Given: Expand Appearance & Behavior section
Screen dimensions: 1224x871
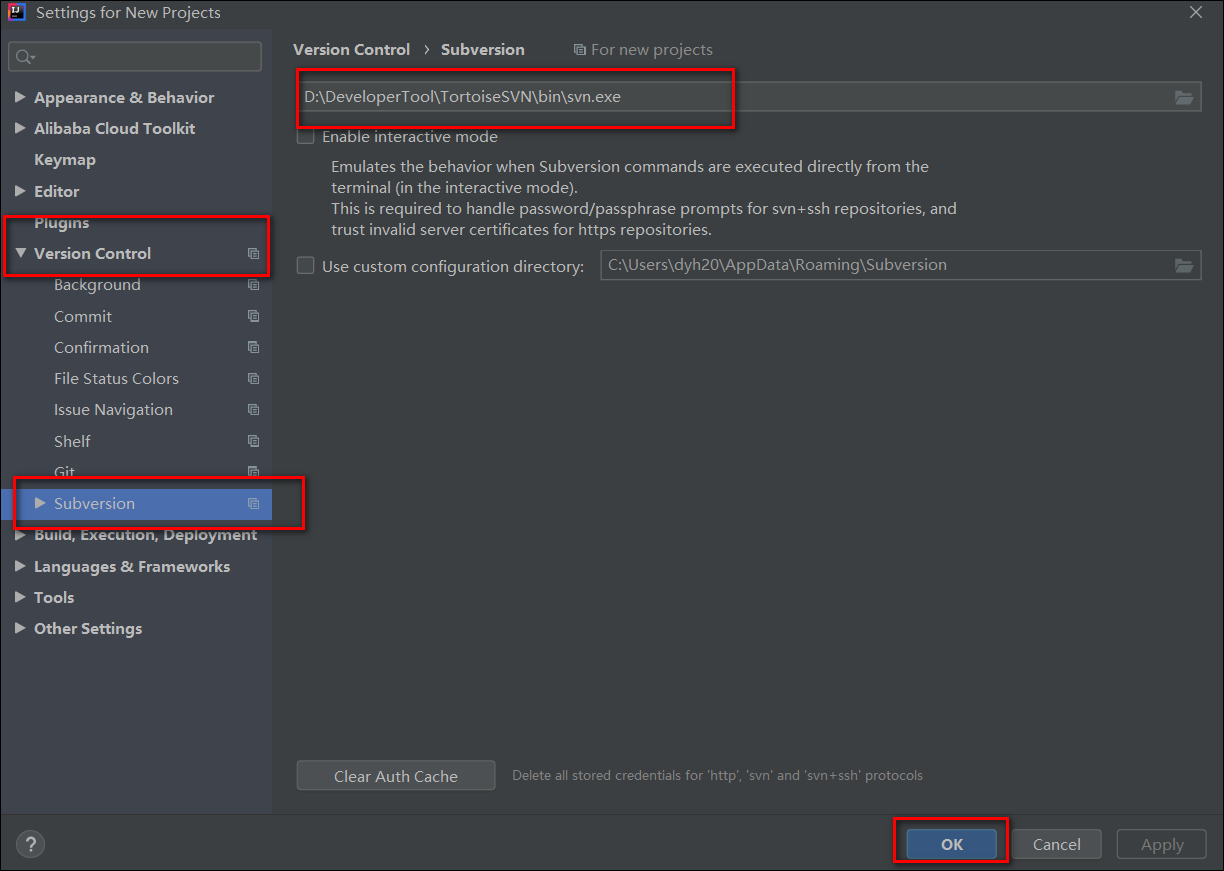Looking at the screenshot, I should point(21,98).
